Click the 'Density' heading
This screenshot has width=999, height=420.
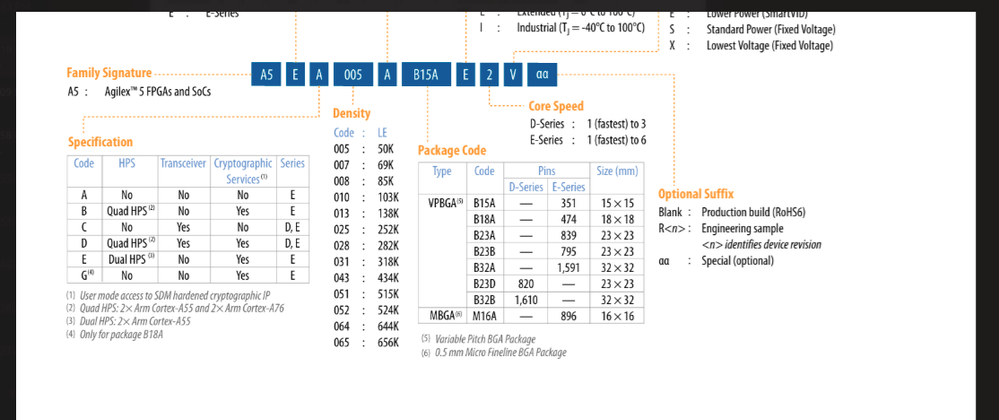(351, 113)
